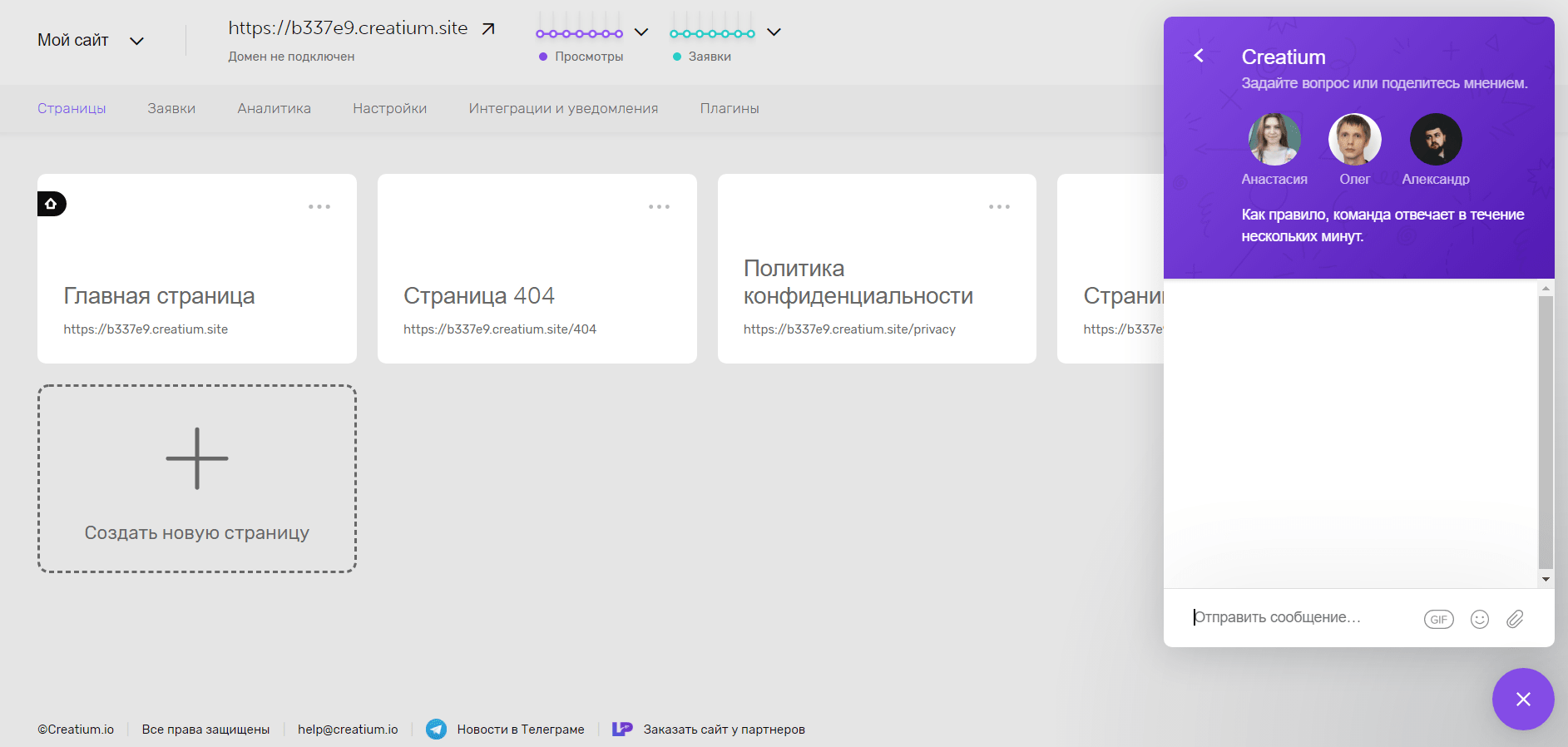The height and width of the screenshot is (747, 1568).
Task: Click help@creatium.io email link
Action: pos(348,730)
